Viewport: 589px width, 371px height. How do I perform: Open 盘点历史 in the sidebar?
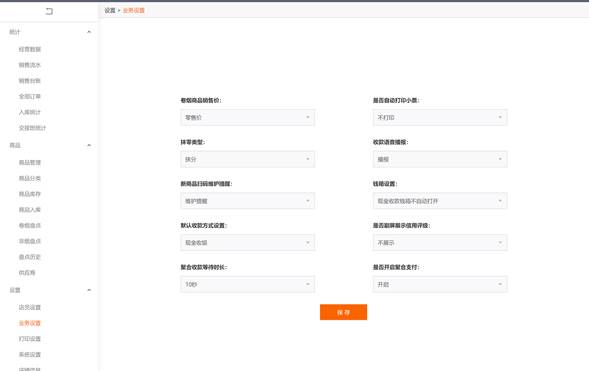click(x=30, y=257)
